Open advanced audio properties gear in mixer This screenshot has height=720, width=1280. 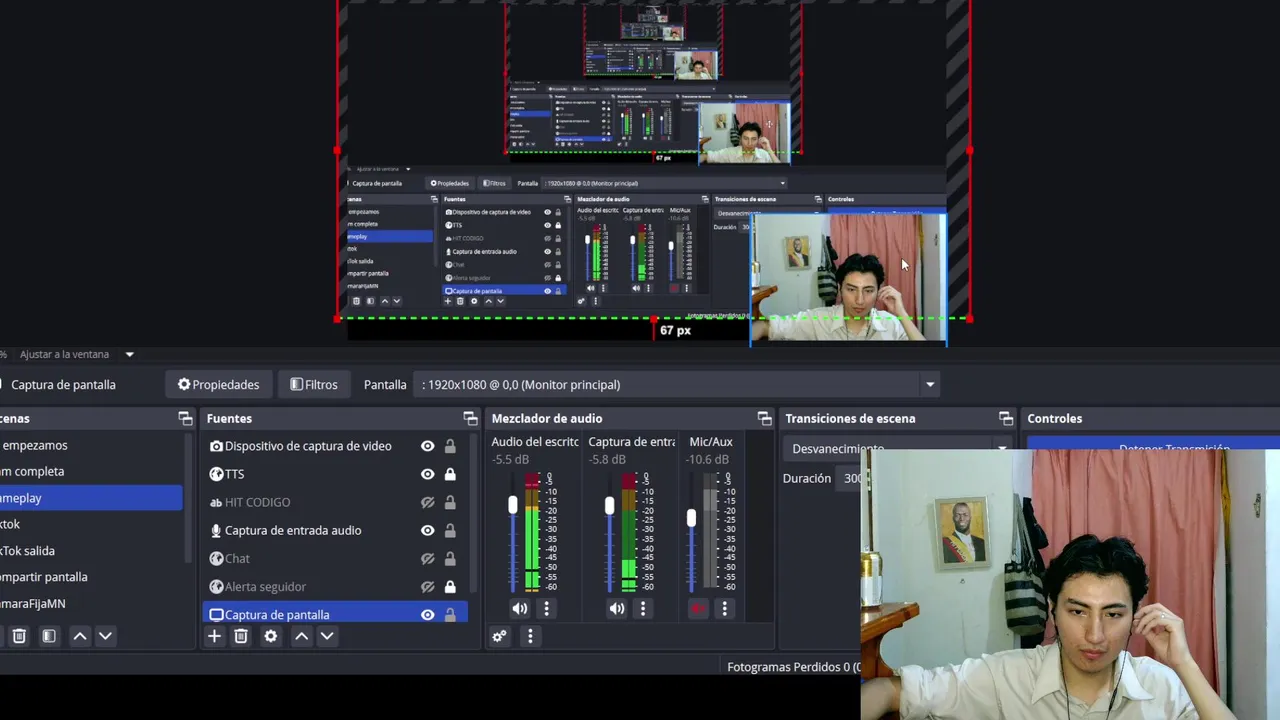[500, 635]
